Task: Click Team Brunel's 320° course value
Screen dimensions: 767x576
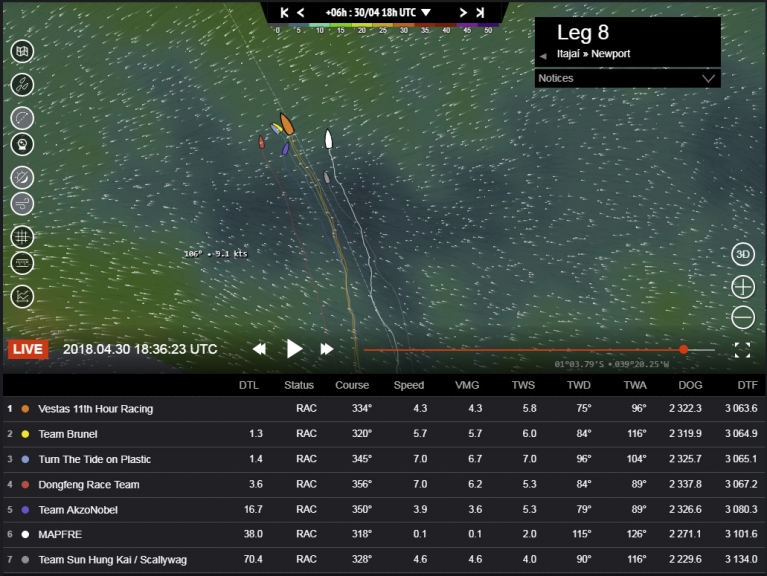Action: click(361, 434)
